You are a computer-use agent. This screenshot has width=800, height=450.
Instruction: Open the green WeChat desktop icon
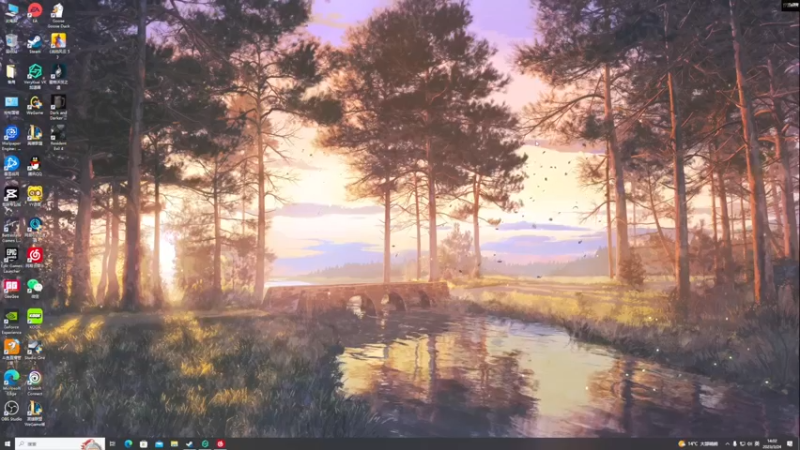[35, 288]
